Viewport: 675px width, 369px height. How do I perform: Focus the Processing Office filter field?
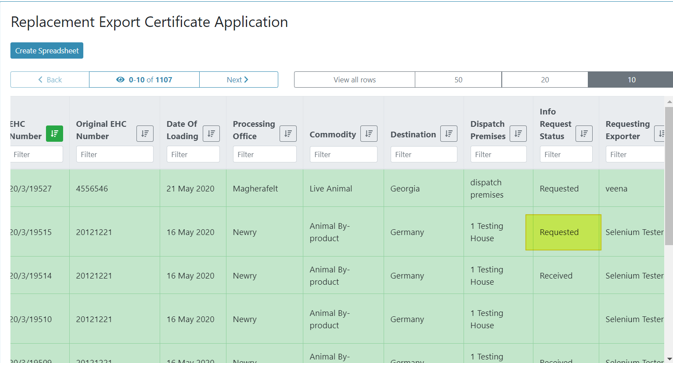tap(265, 154)
